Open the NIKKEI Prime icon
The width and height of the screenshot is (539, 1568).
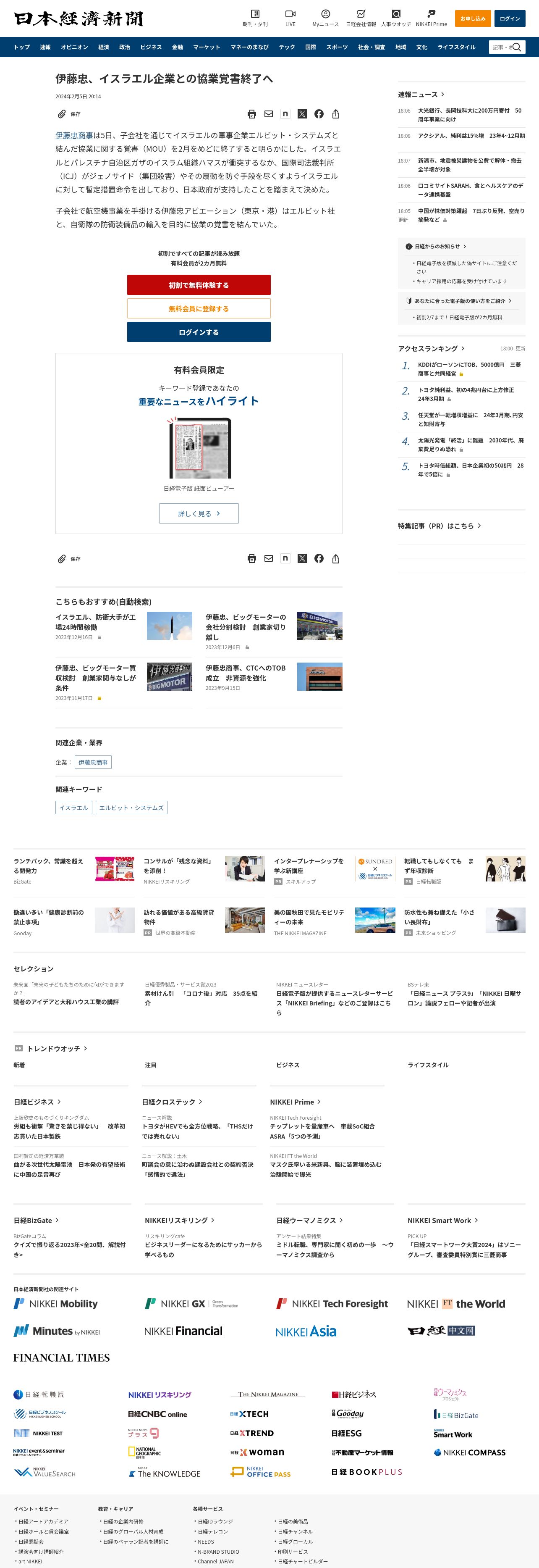click(x=431, y=14)
